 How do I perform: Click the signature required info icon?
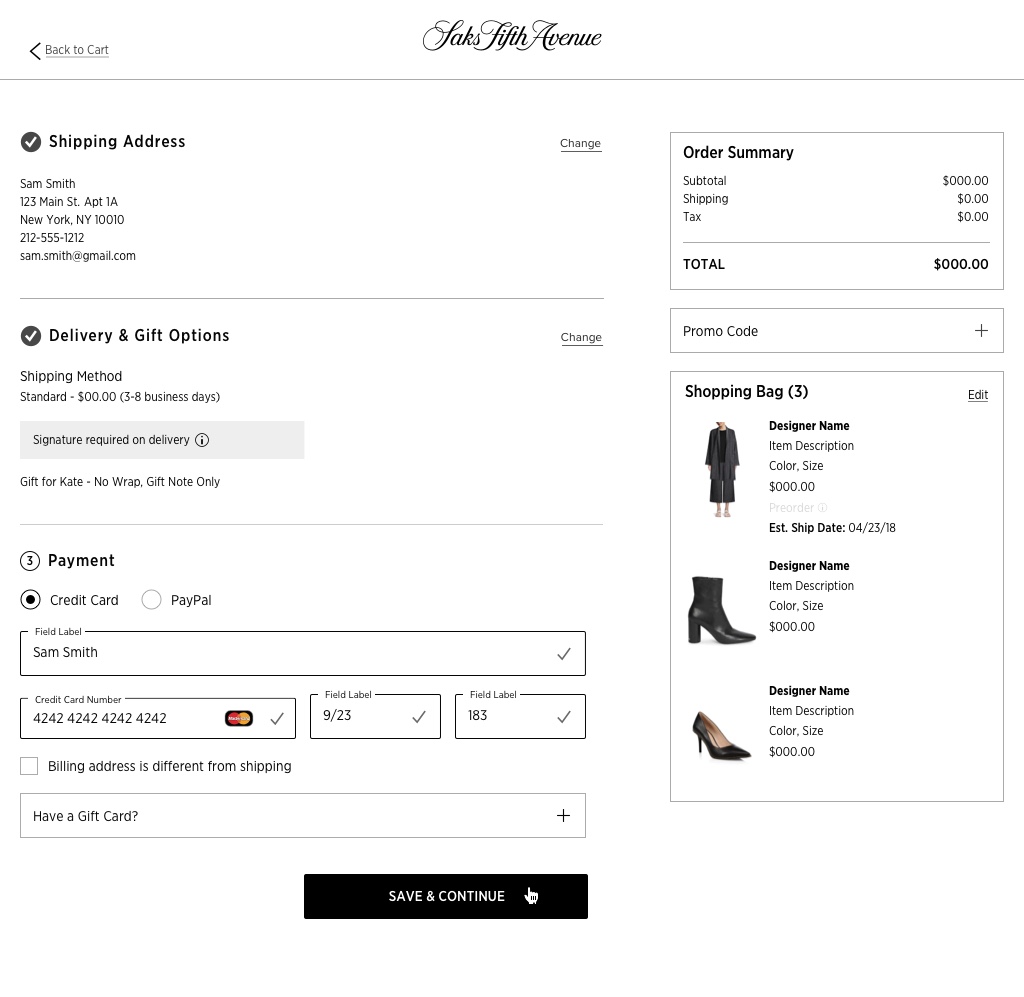click(202, 440)
